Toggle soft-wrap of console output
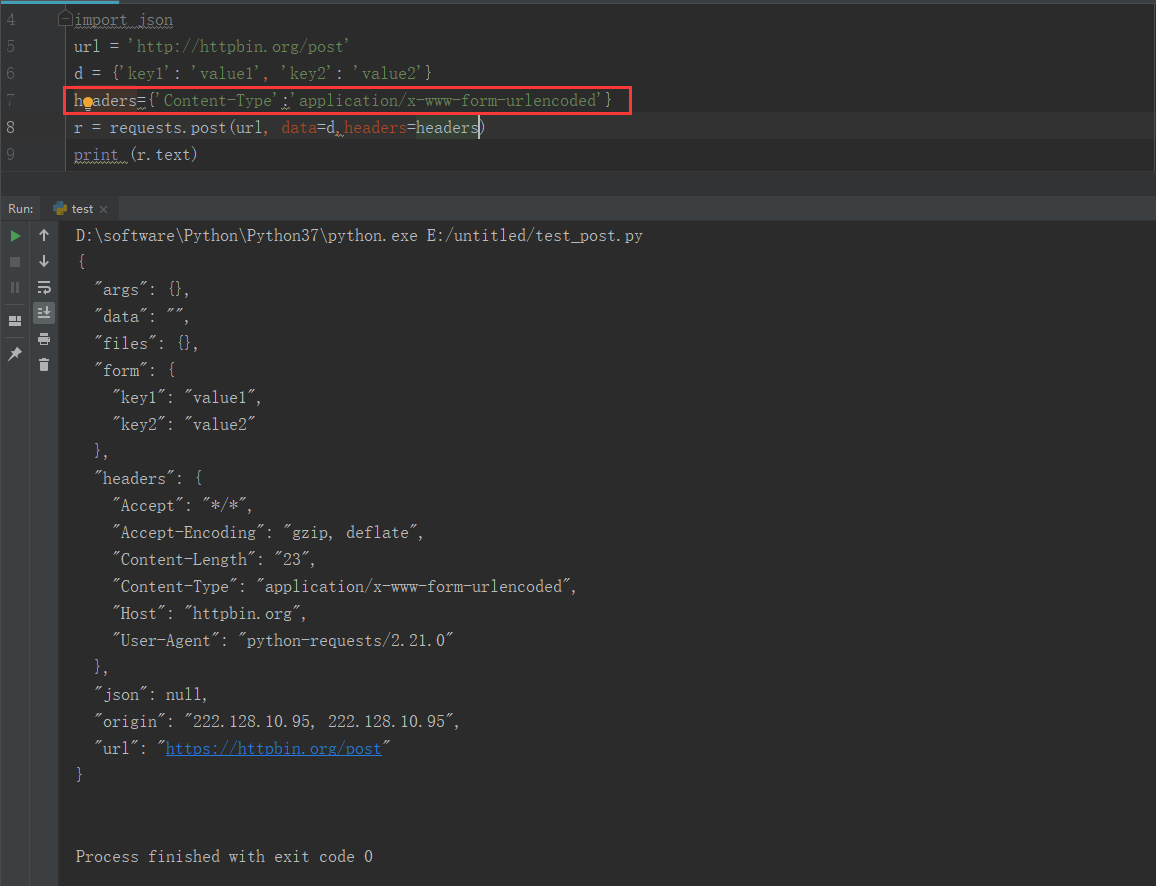Image resolution: width=1156 pixels, height=886 pixels. pyautogui.click(x=44, y=287)
